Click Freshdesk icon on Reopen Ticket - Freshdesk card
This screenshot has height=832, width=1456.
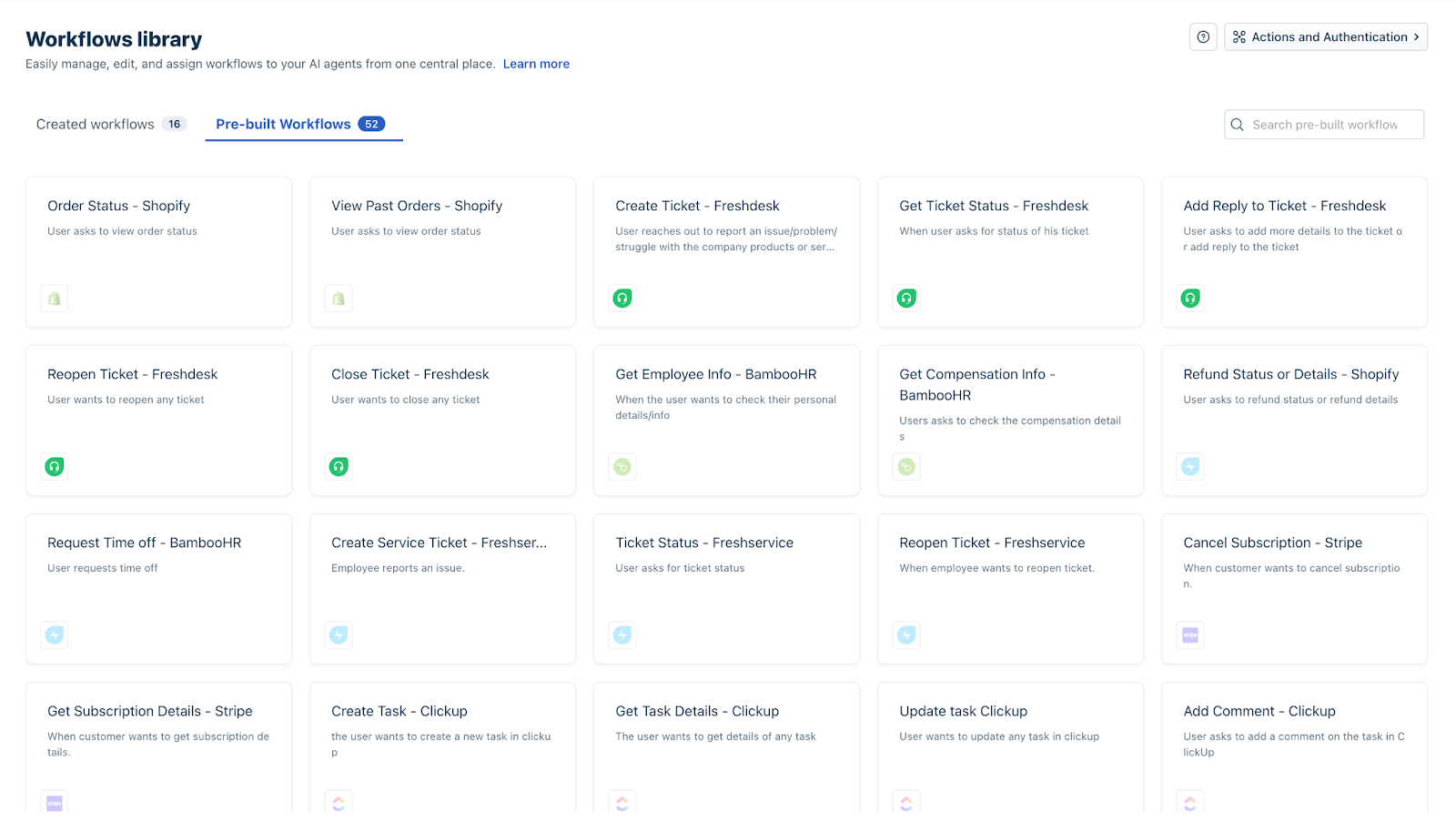point(55,467)
